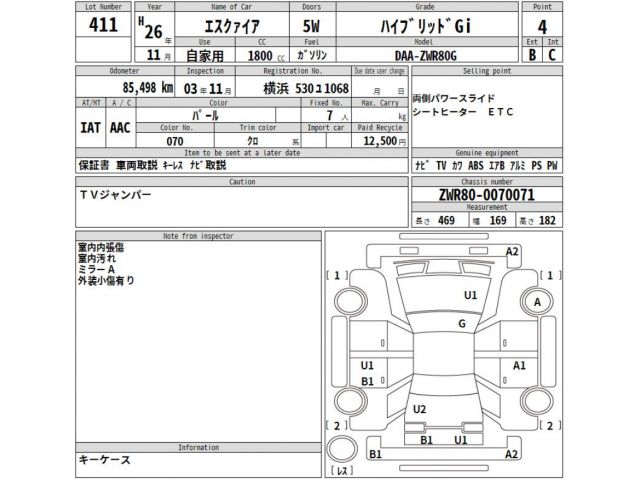The image size is (640, 480).
Task: Select selling point 両側パワースライド
Action: (454, 98)
